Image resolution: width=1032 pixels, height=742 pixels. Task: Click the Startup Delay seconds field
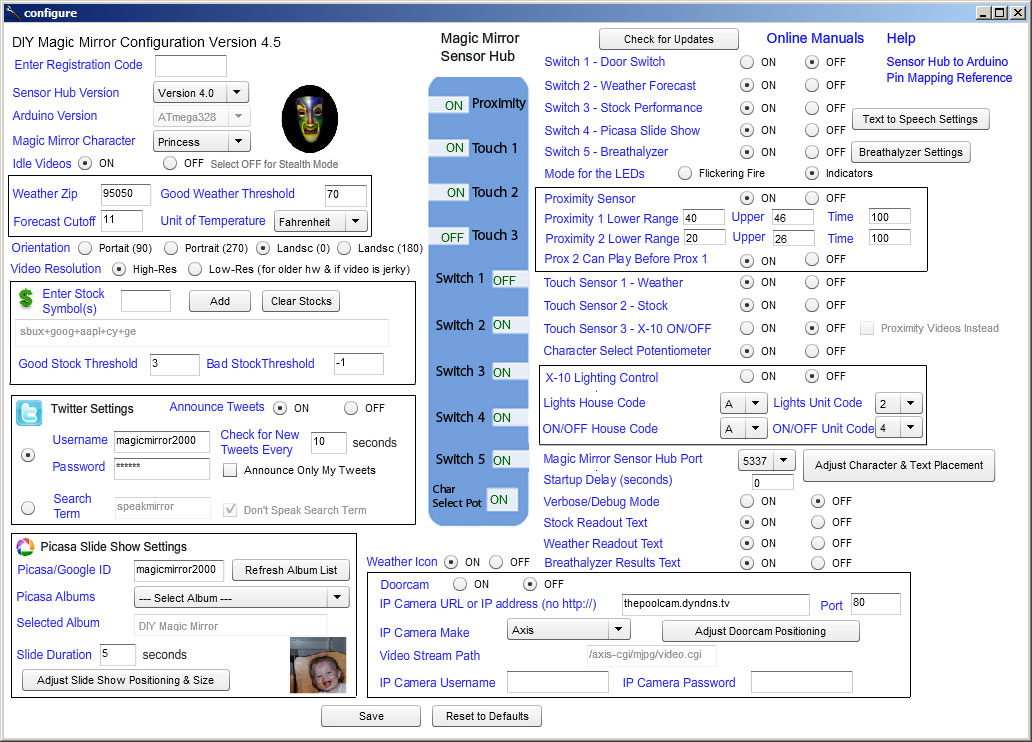(773, 483)
